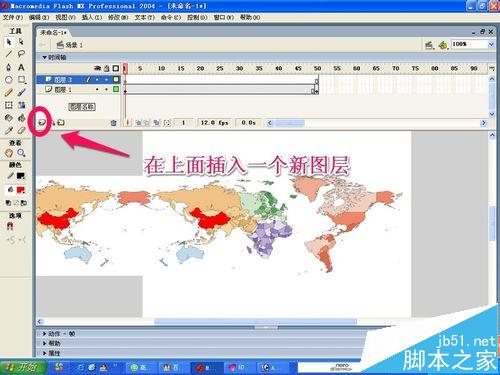Screen dimensions: 500x375
Task: Click the 100% zoom input field
Action: coord(469,44)
